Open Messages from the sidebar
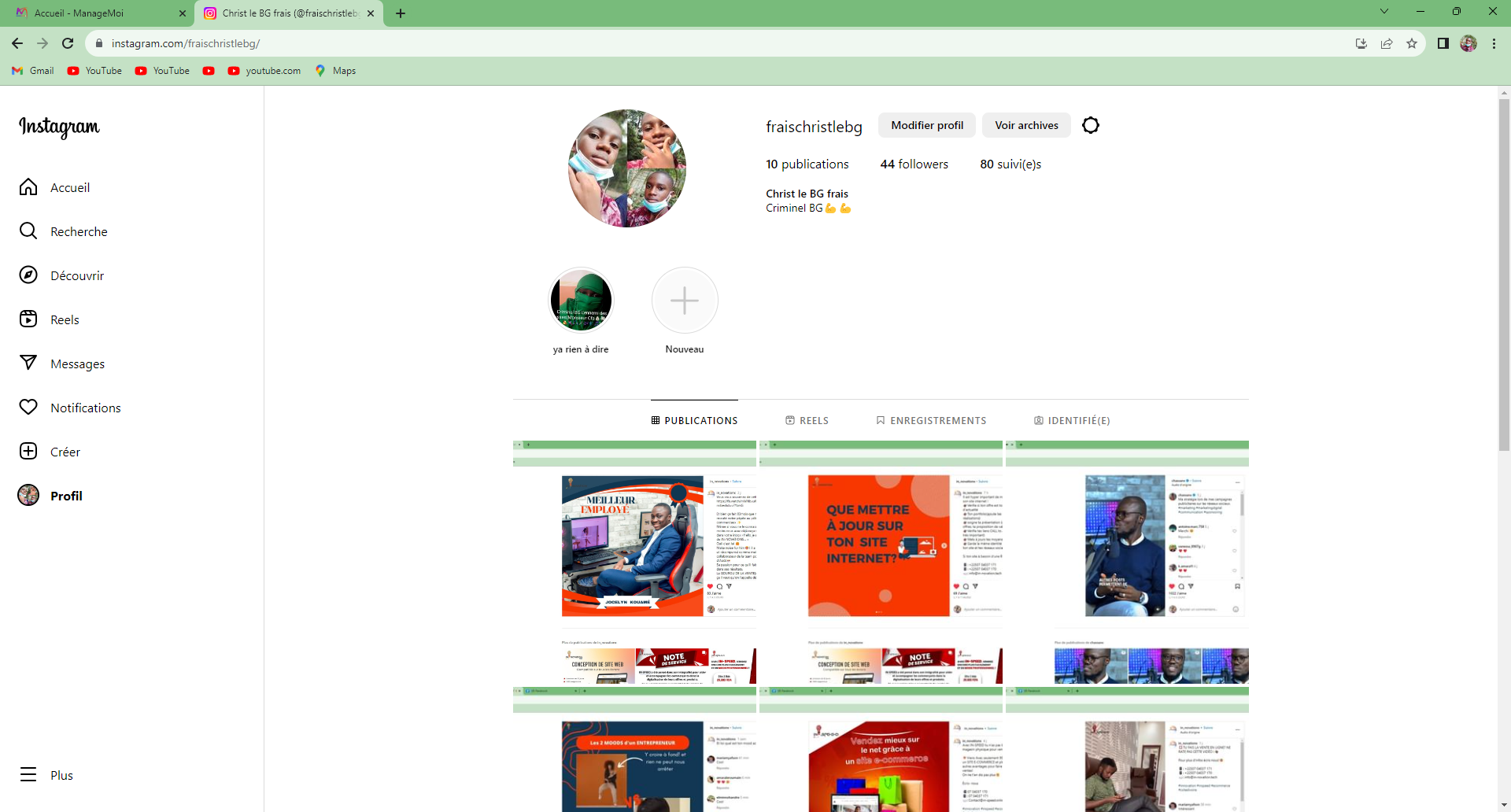Screen dimensions: 1511x812 [x=28, y=364]
